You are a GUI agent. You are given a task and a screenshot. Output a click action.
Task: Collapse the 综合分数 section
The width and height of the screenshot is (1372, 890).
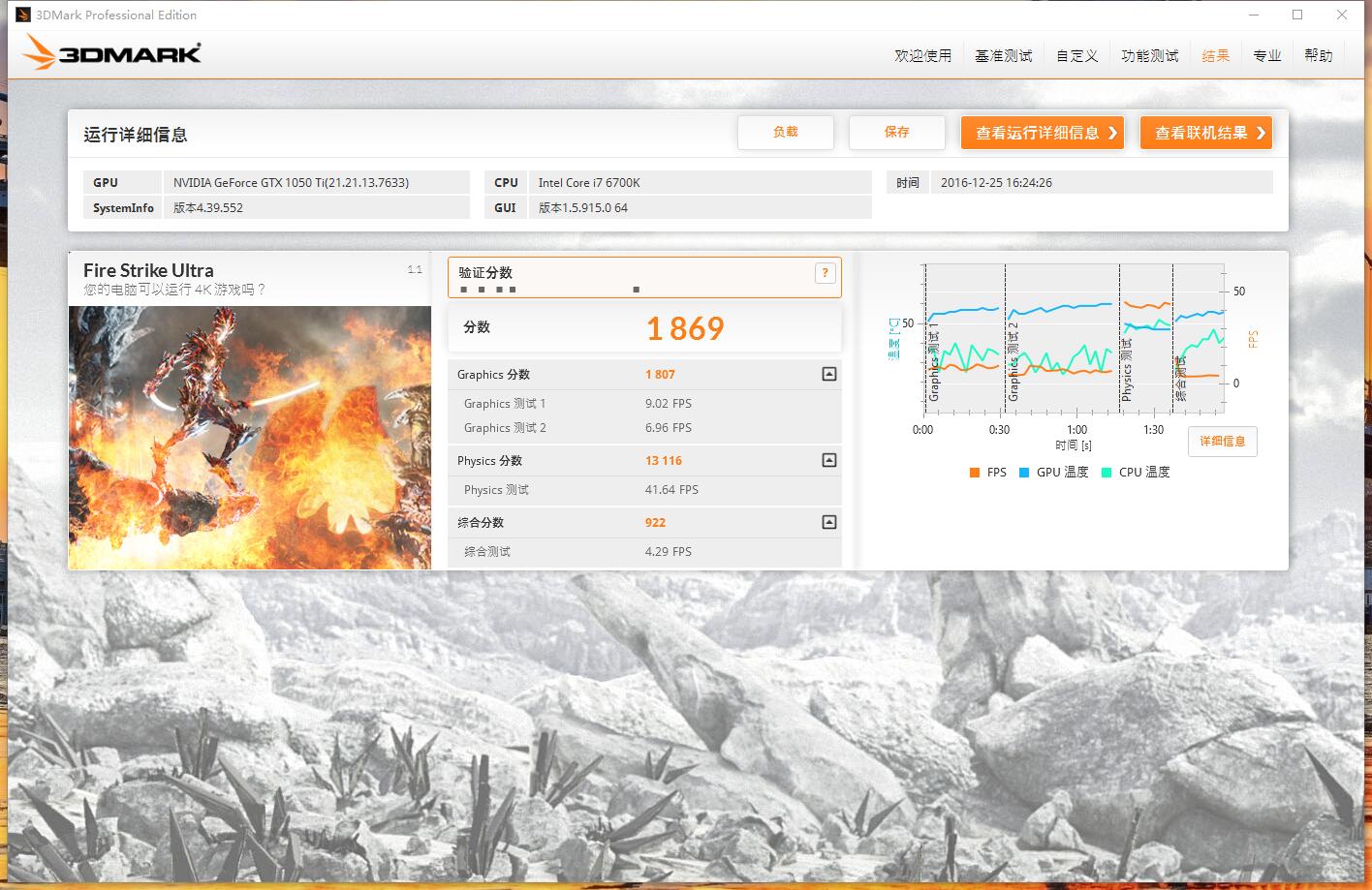point(828,522)
